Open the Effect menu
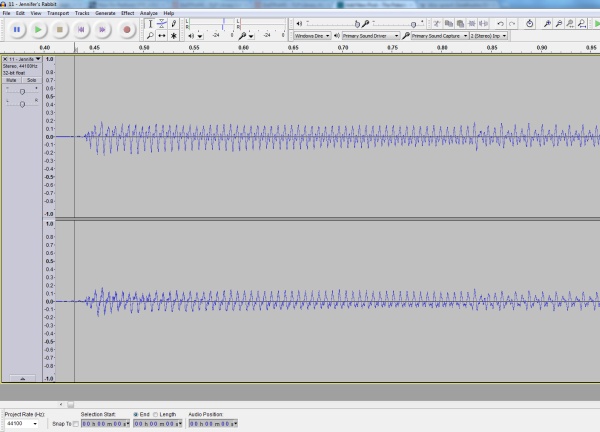This screenshot has width=600, height=432. coord(127,13)
